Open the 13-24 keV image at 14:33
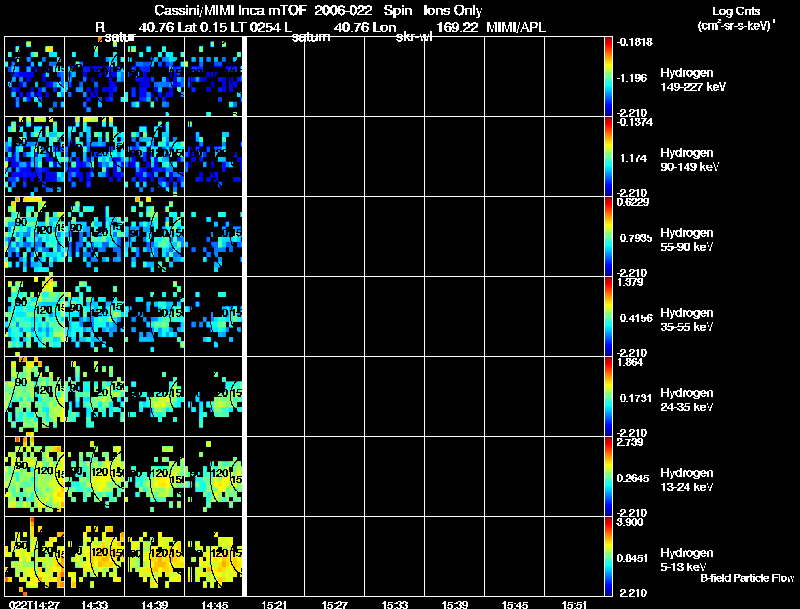The image size is (800, 609). click(x=94, y=476)
